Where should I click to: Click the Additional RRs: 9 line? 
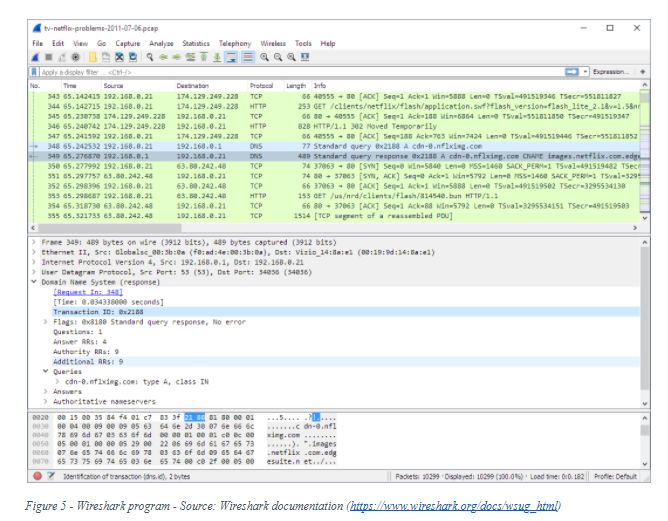tap(346, 362)
